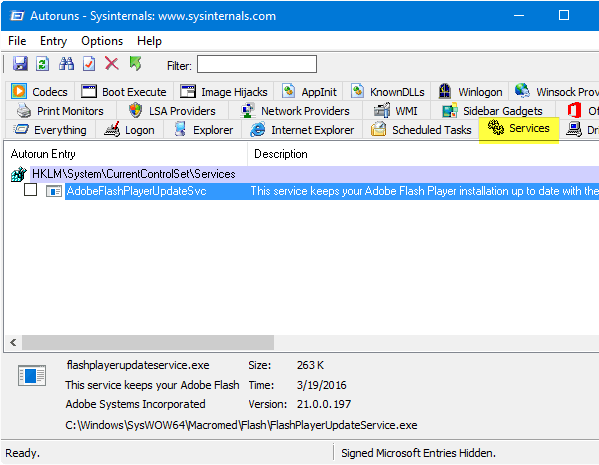The width and height of the screenshot is (599, 465).
Task: Click the Description column header
Action: coord(423,154)
